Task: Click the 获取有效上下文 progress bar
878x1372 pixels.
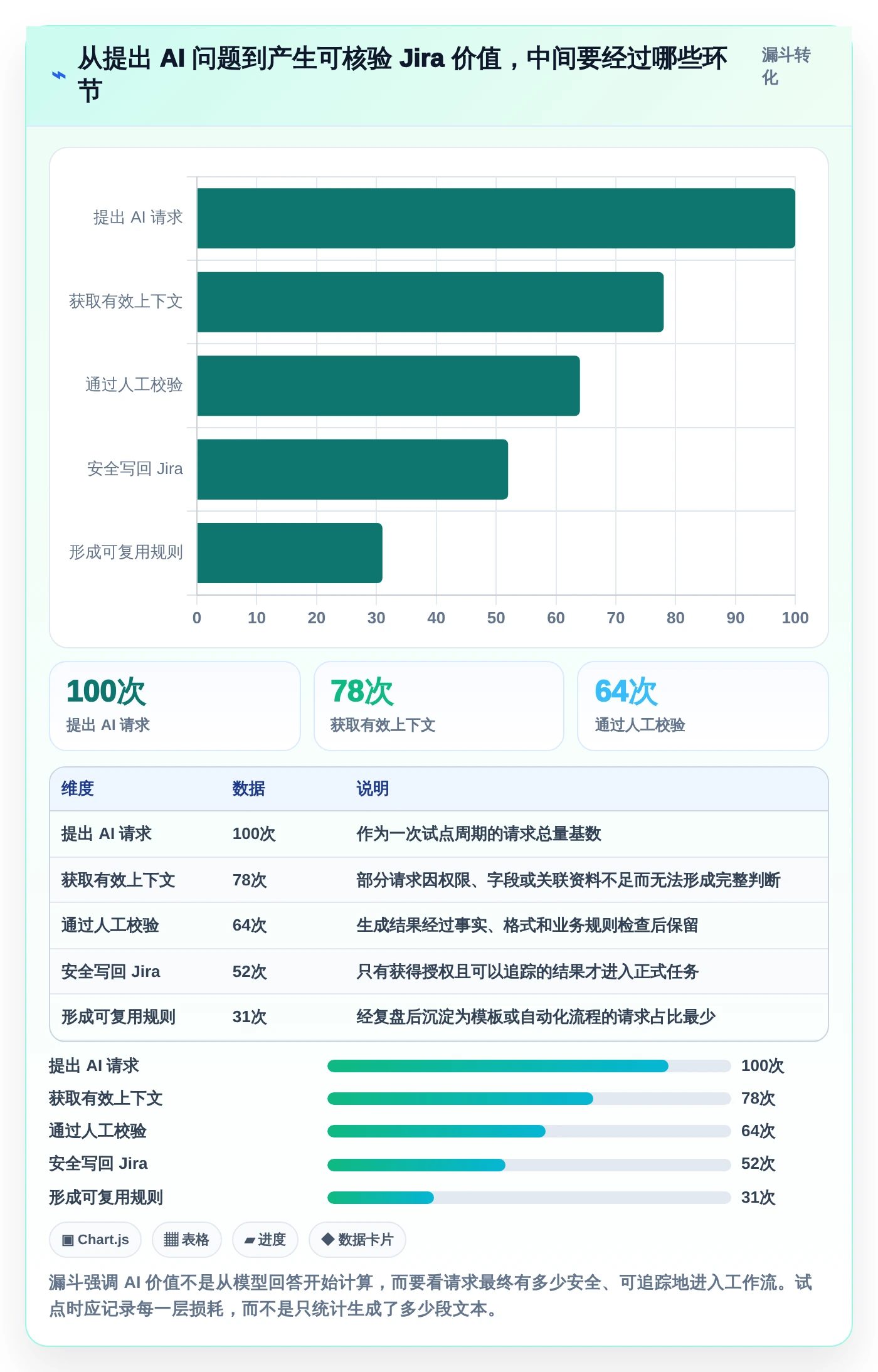Action: (529, 1099)
